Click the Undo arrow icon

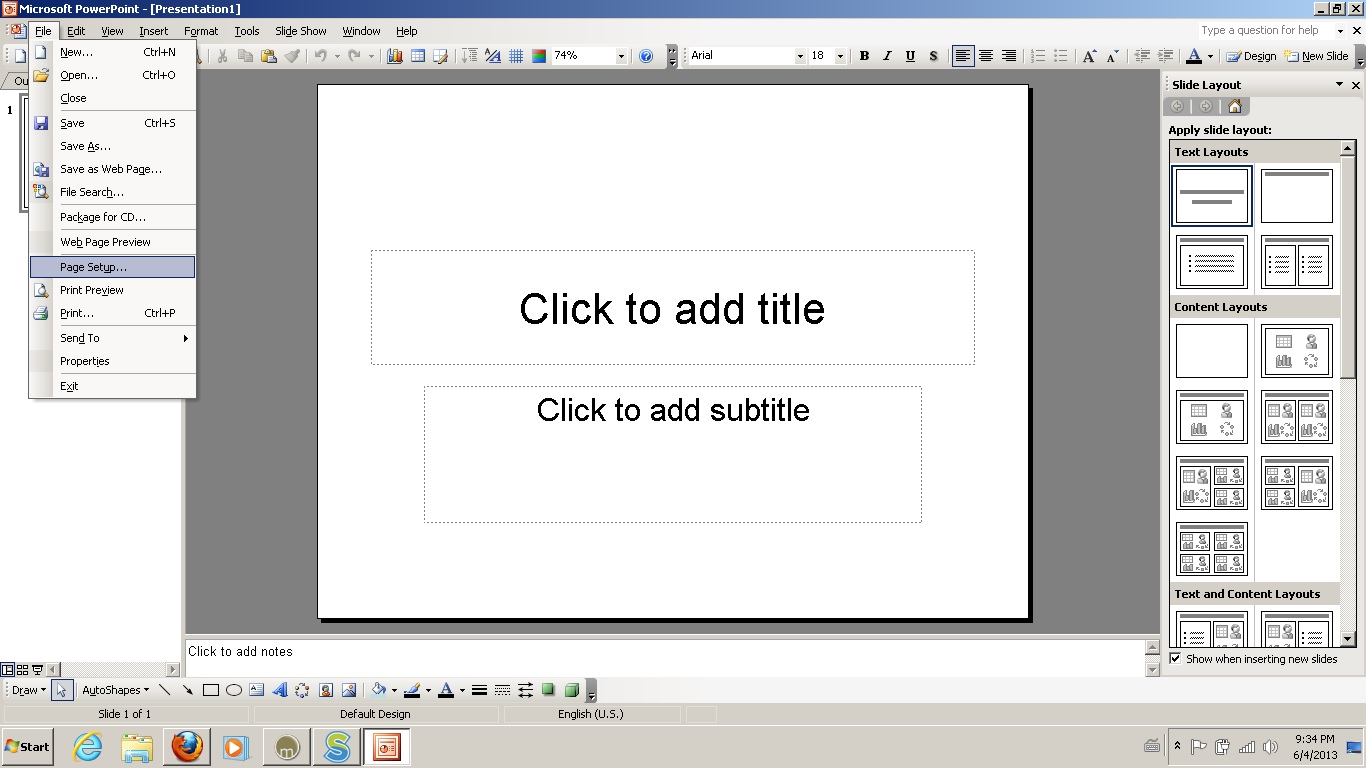point(320,56)
